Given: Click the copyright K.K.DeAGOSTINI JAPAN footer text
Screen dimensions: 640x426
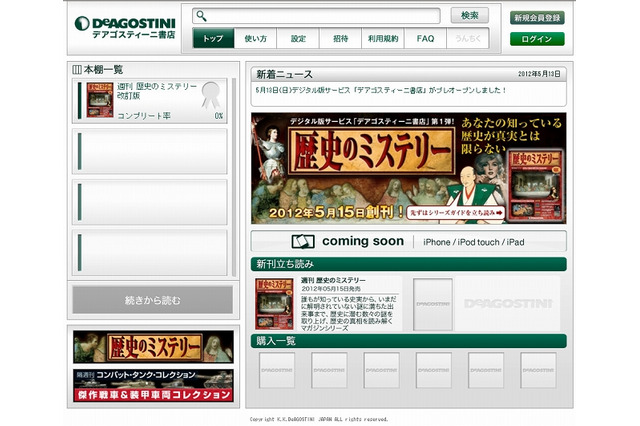Looking at the screenshot, I should (319, 419).
